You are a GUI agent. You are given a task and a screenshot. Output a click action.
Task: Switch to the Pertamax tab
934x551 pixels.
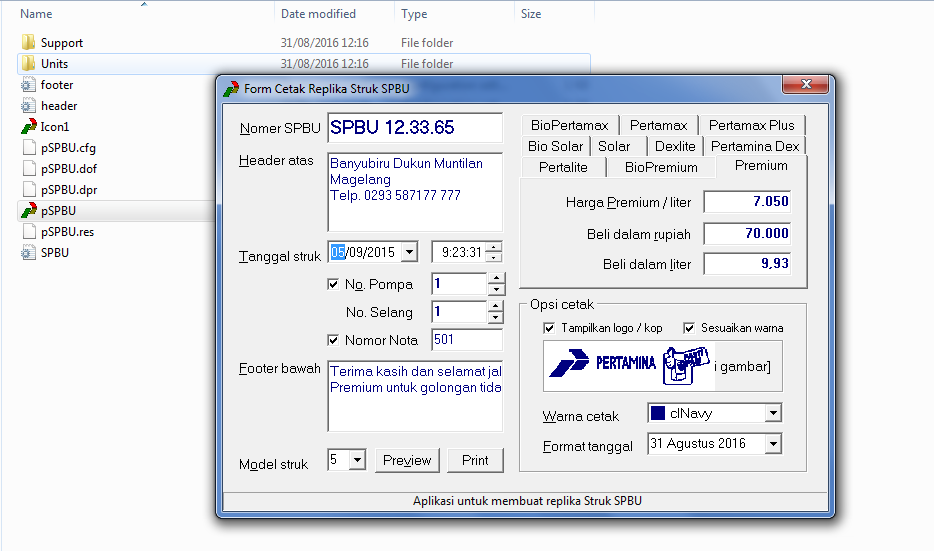pyautogui.click(x=658, y=125)
